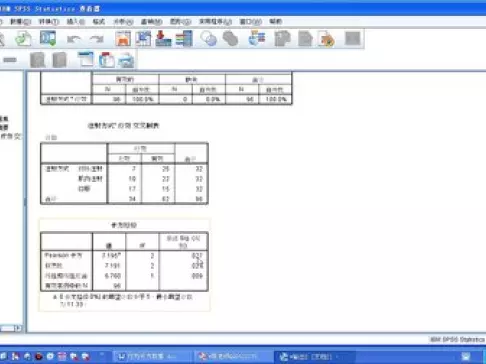Click the Redo arrow in the toolbar
486x364 pixels.
tap(97, 39)
